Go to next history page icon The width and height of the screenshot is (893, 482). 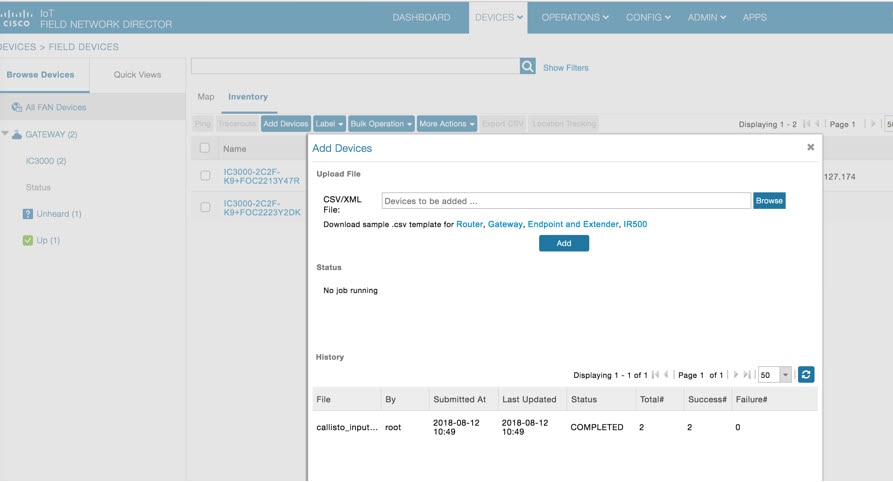click(x=736, y=374)
